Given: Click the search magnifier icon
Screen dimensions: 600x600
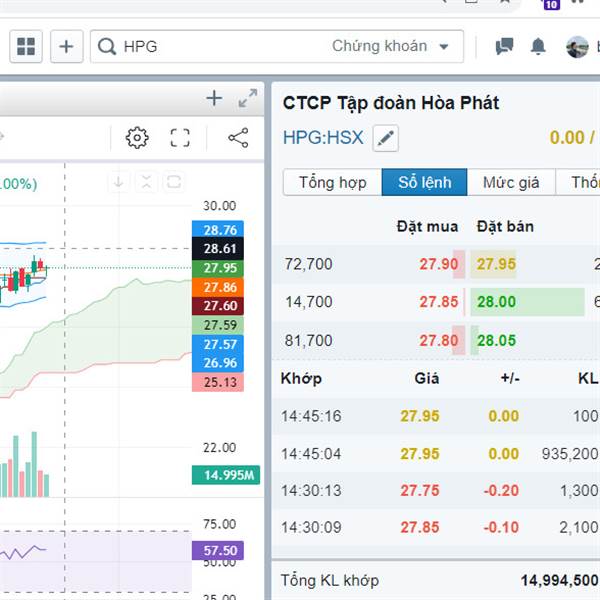Looking at the screenshot, I should (x=107, y=47).
